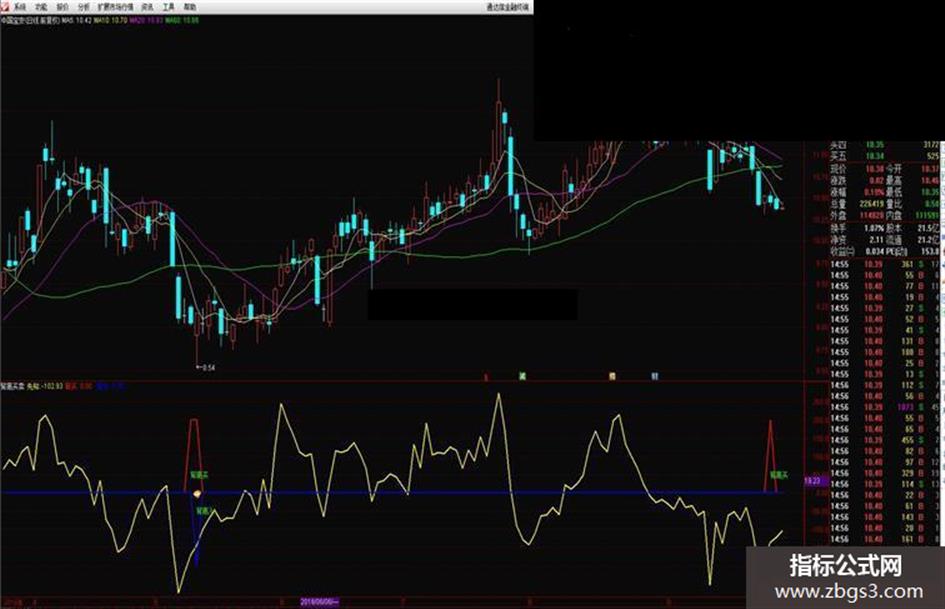This screenshot has width=945, height=609.
Task: Click the small red marker below candlestick chart
Action: [x=486, y=377]
